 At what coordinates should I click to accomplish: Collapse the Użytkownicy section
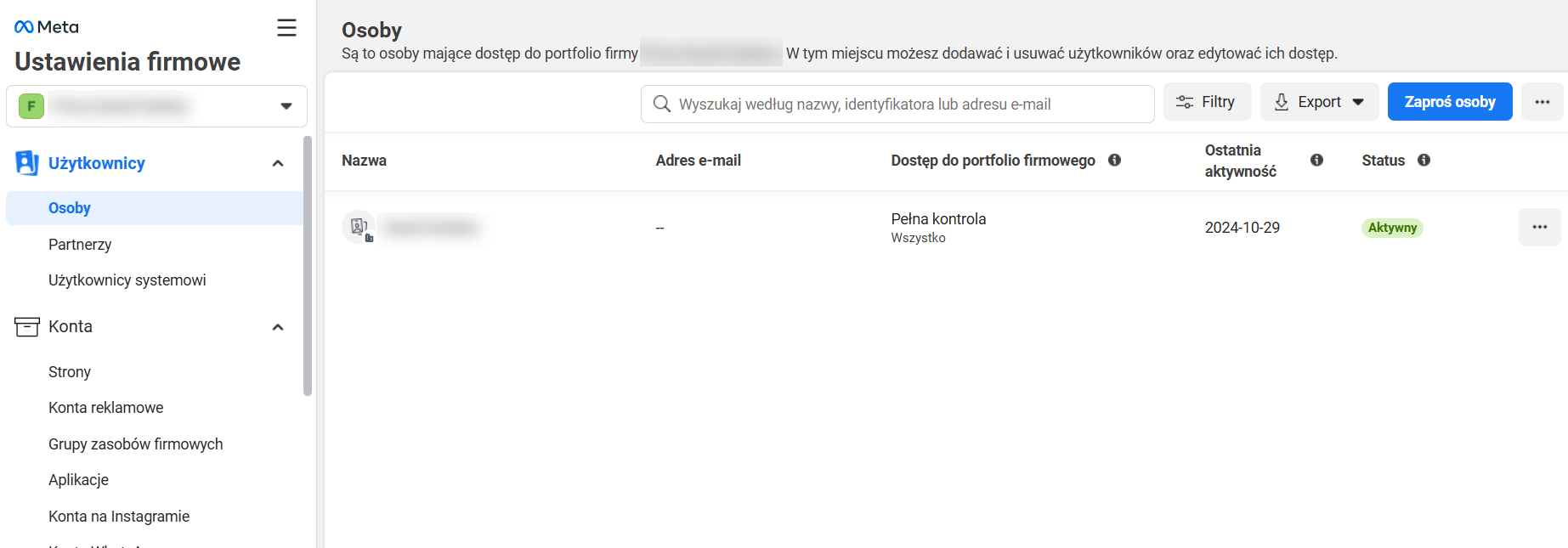coord(278,163)
